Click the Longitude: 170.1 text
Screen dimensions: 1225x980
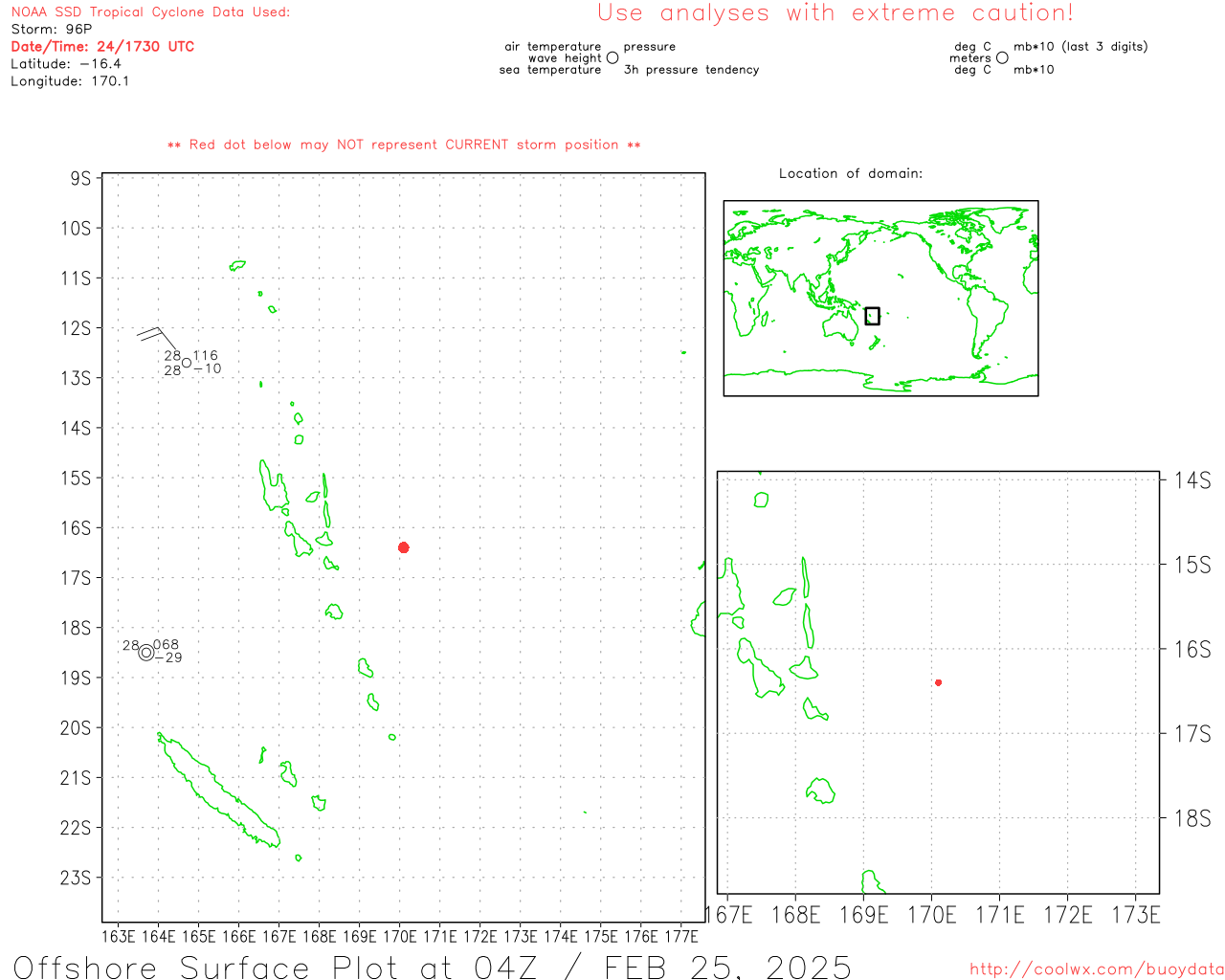tap(70, 81)
